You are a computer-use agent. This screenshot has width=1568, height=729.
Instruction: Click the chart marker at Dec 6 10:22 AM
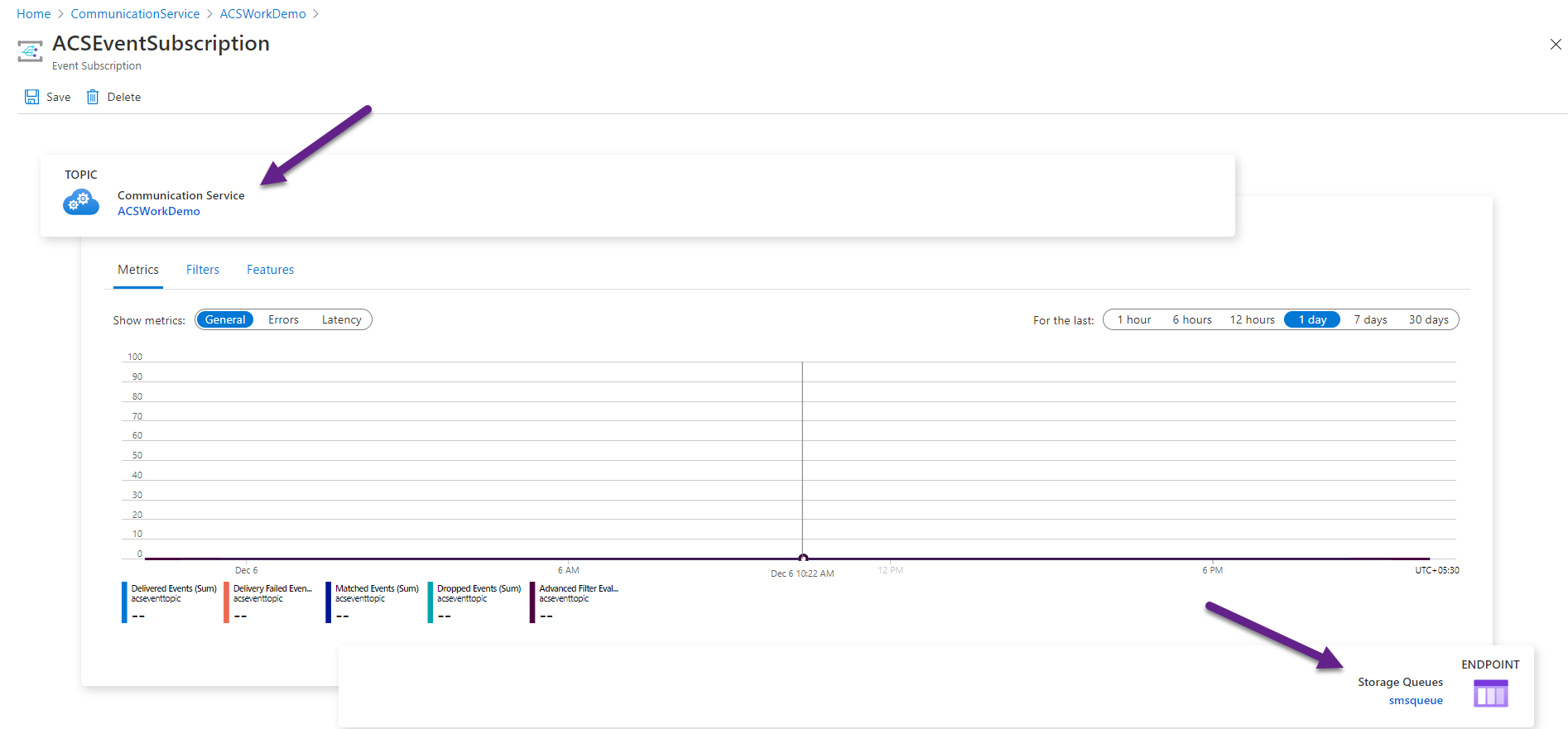point(802,558)
